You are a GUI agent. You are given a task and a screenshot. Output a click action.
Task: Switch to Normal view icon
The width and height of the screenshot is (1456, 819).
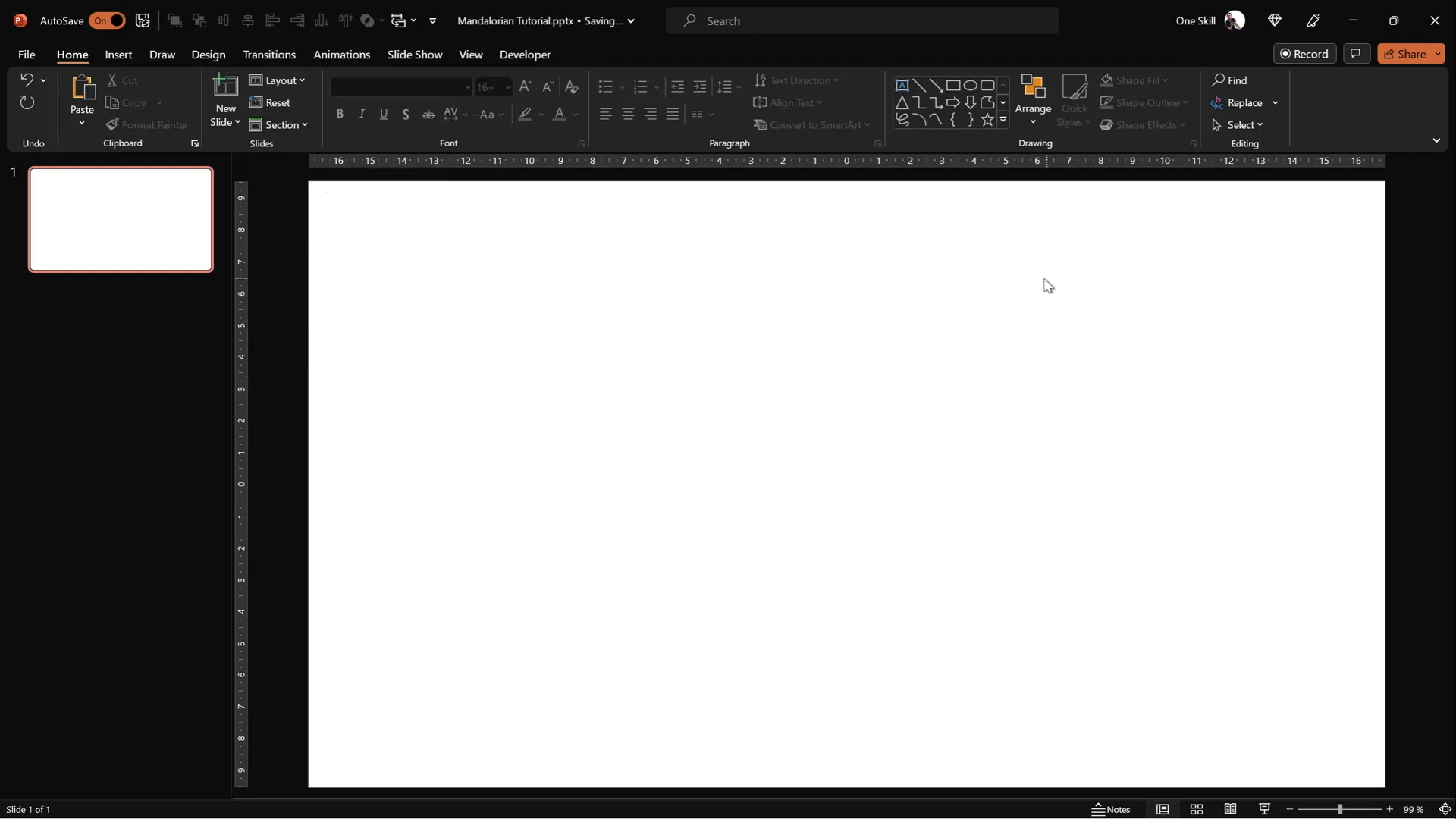click(x=1163, y=809)
